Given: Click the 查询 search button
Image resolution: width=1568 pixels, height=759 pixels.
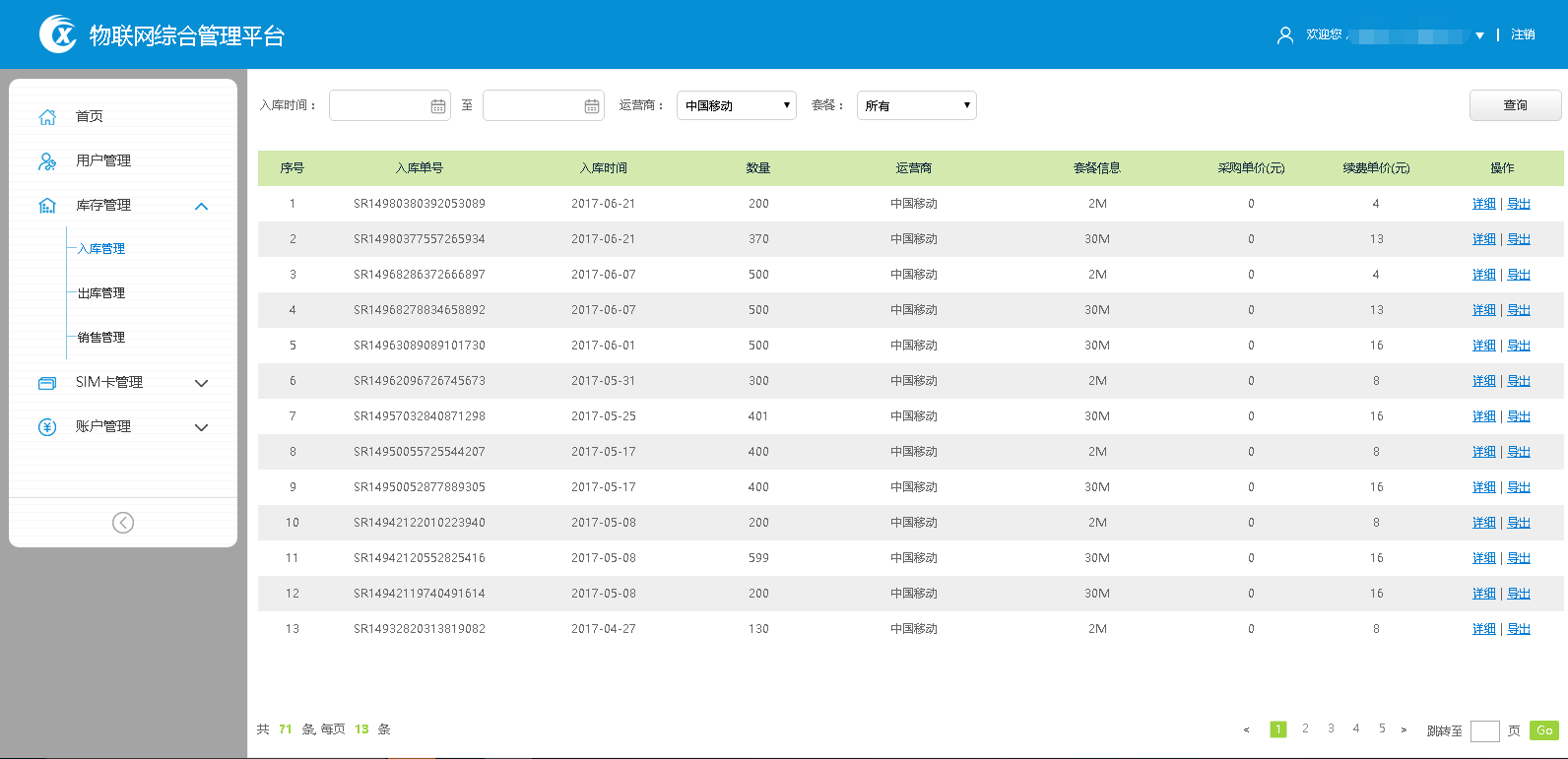Looking at the screenshot, I should (1515, 105).
